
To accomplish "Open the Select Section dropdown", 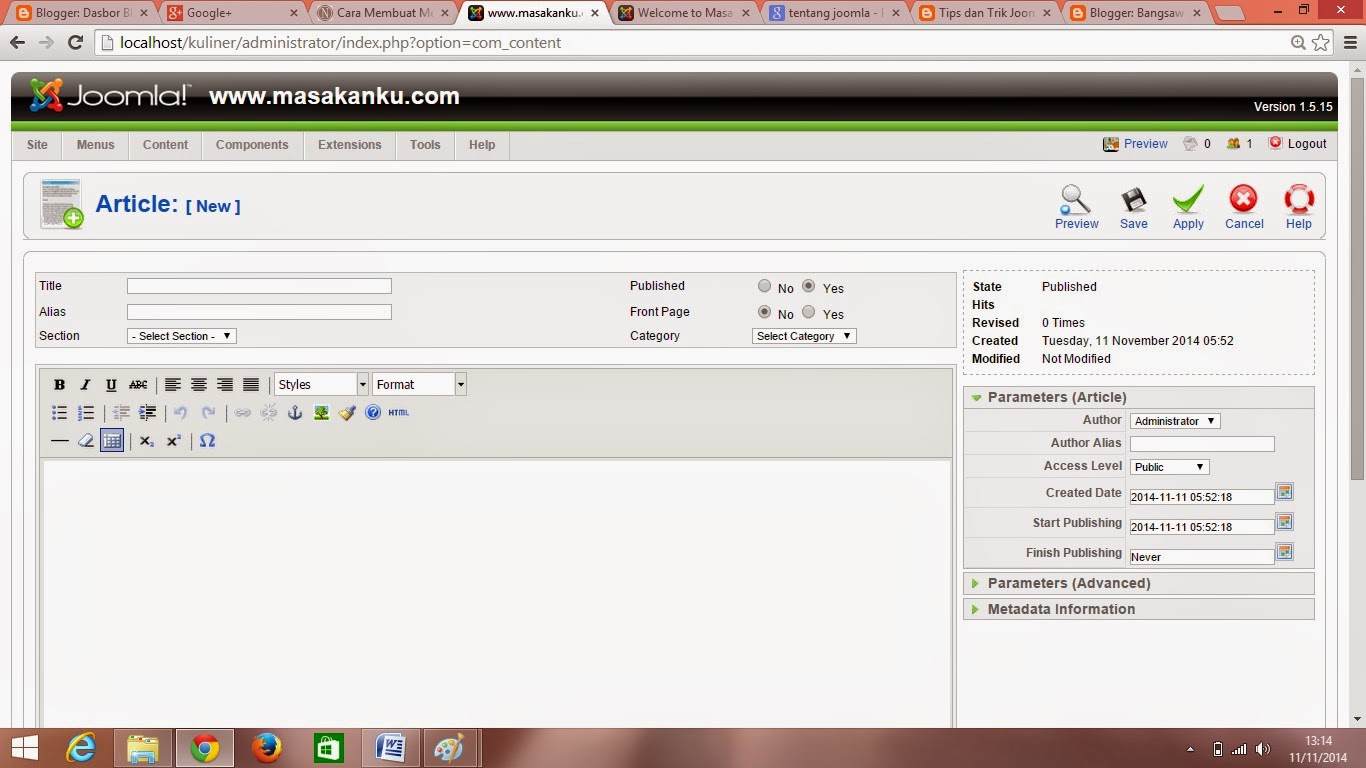I will (182, 336).
